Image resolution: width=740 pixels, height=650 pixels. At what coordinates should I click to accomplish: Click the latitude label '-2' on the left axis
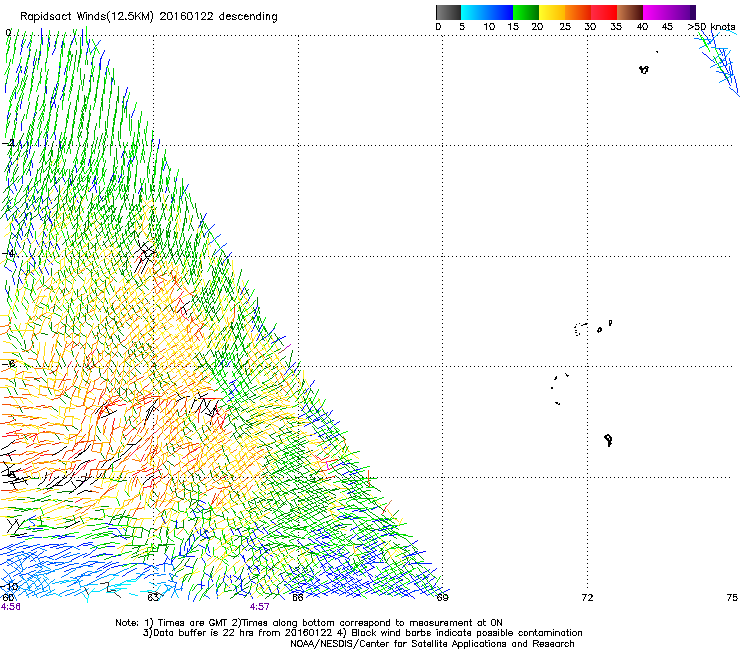(x=9, y=143)
